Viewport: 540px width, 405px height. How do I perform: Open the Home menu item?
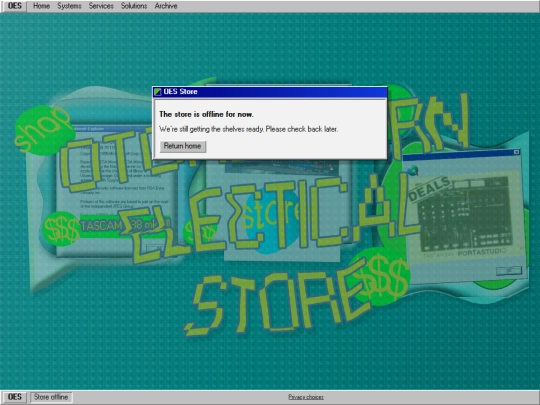[x=41, y=6]
